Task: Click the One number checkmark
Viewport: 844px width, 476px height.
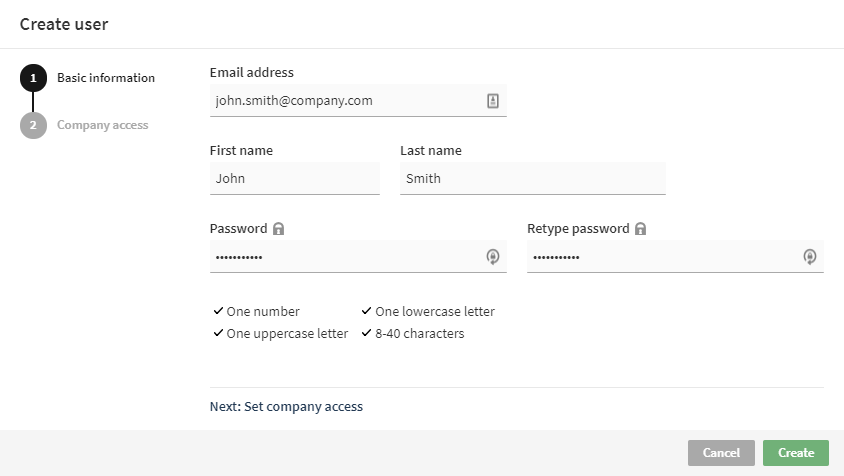Action: coord(218,311)
